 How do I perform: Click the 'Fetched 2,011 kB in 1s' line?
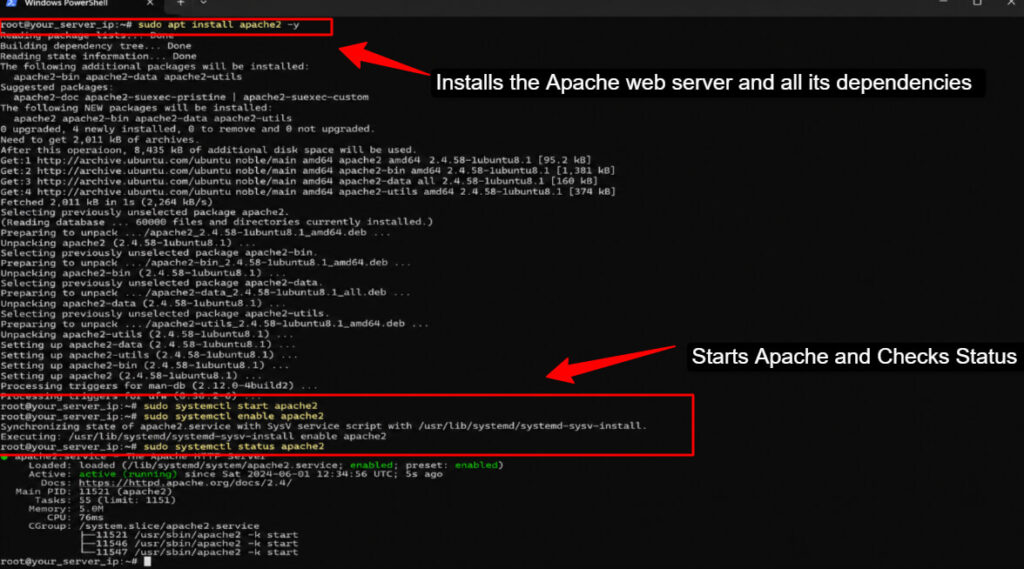pos(106,202)
